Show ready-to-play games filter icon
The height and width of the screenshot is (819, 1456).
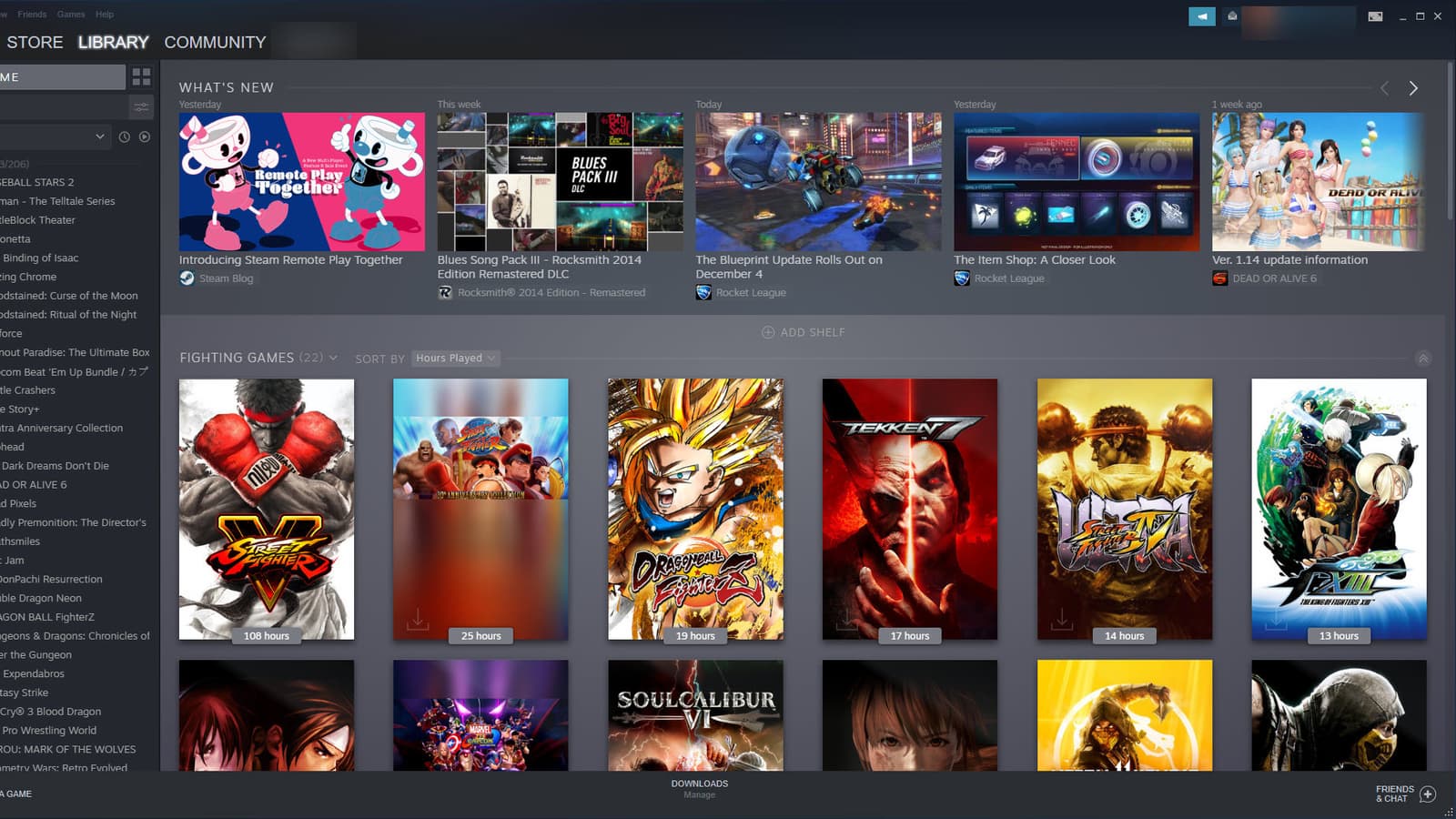coord(145,137)
